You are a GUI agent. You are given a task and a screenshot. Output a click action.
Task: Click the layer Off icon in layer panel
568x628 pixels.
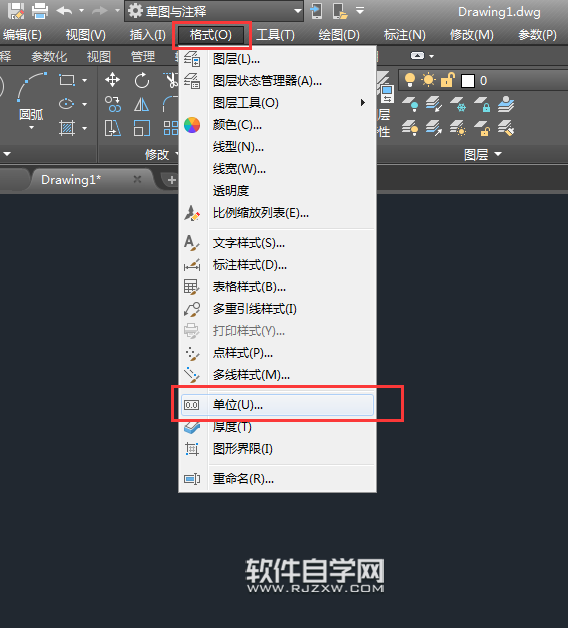pos(410,104)
